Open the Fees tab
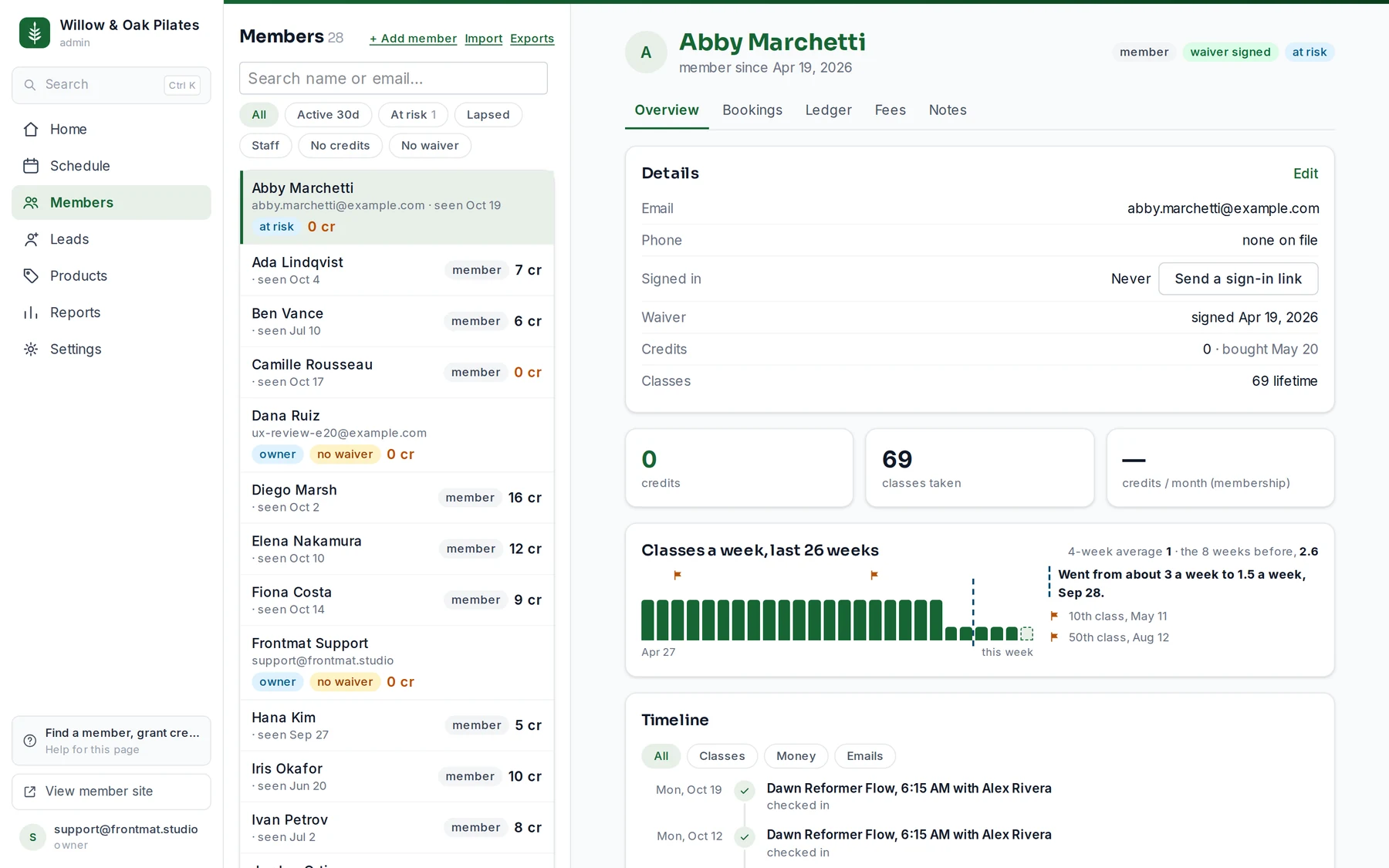Image resolution: width=1389 pixels, height=868 pixels. click(890, 110)
